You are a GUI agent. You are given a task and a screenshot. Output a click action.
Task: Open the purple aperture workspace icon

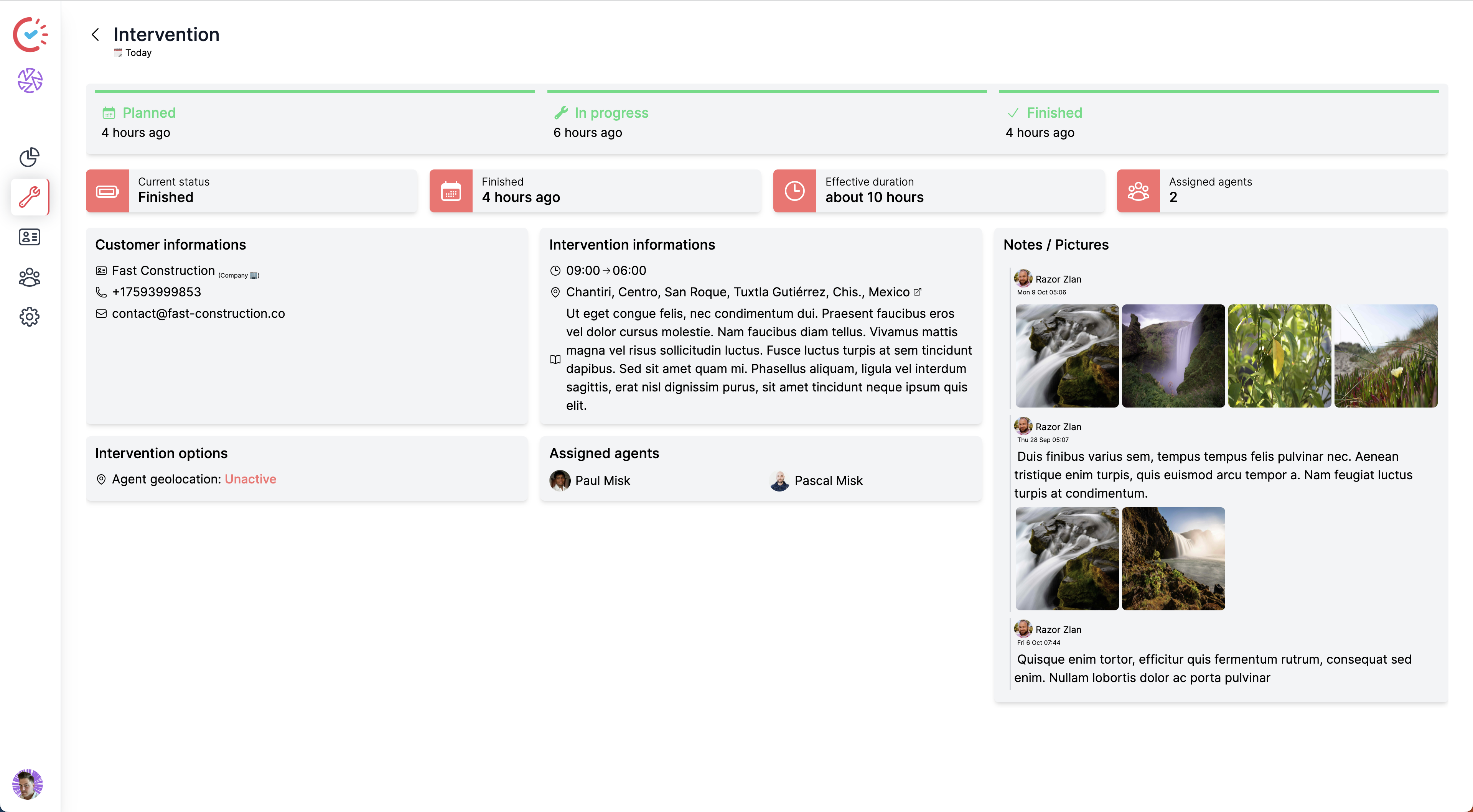click(30, 81)
